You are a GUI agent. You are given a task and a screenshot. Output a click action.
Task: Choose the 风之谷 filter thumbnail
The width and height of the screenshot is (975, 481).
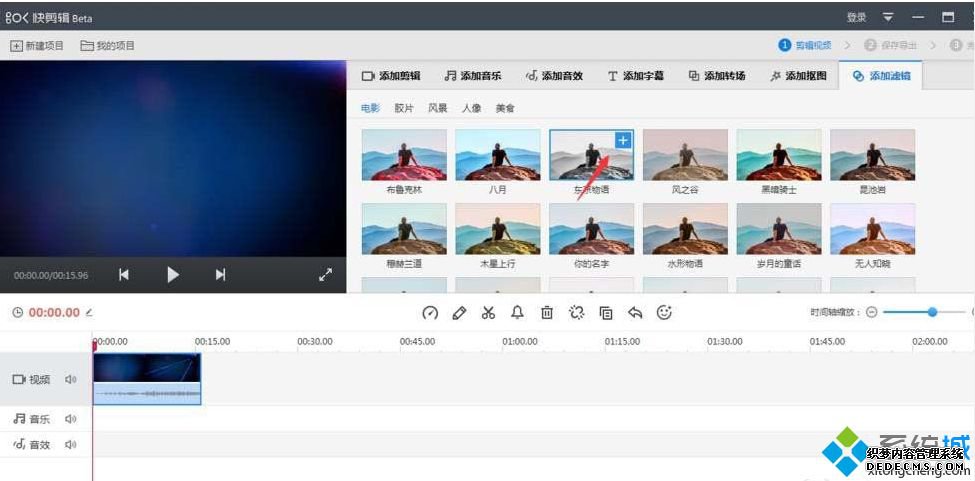pyautogui.click(x=685, y=155)
